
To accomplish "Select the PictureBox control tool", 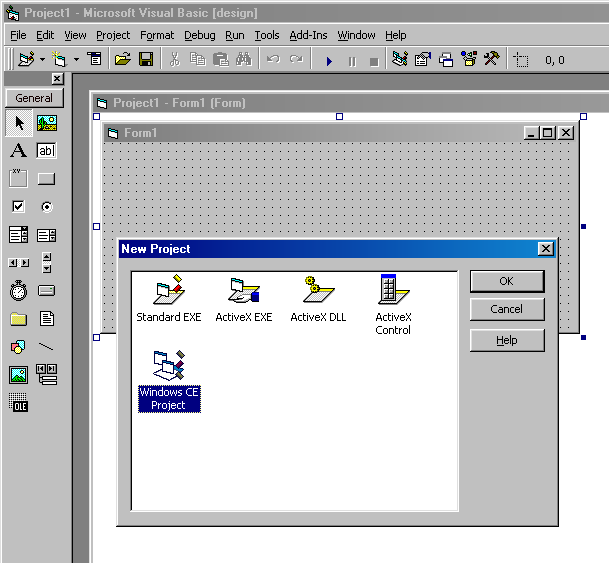I will coord(47,123).
